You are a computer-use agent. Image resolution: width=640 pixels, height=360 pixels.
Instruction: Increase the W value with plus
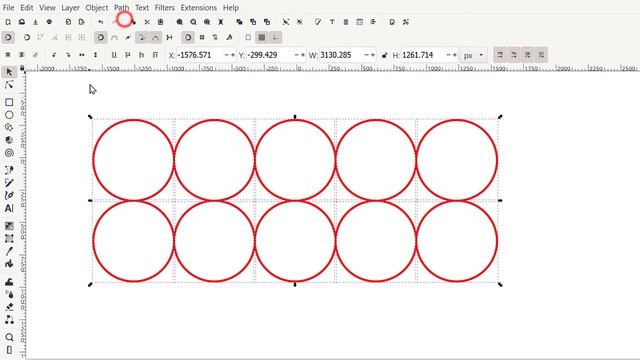[373, 55]
